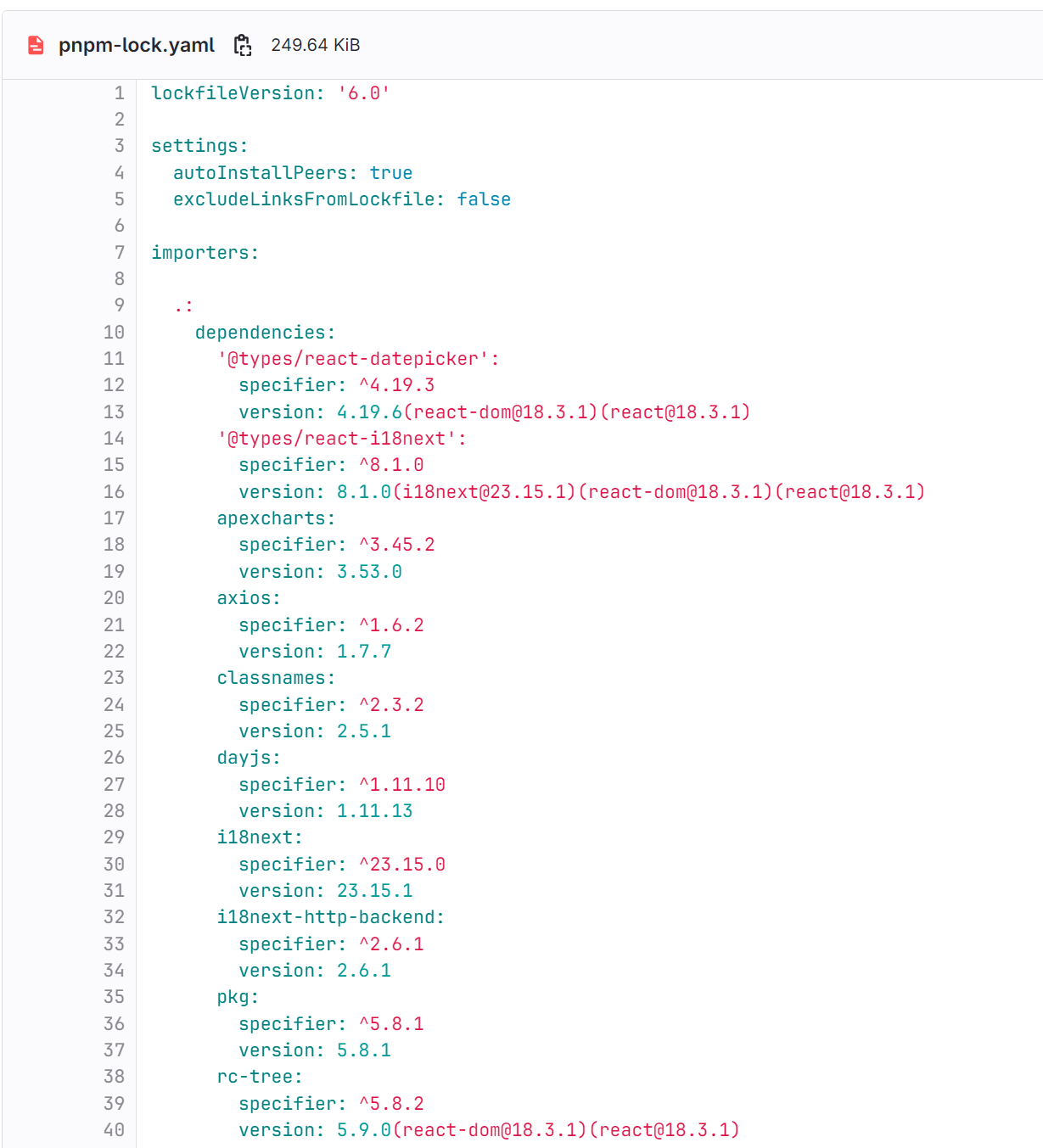Click the apexcharts: key

[277, 518]
